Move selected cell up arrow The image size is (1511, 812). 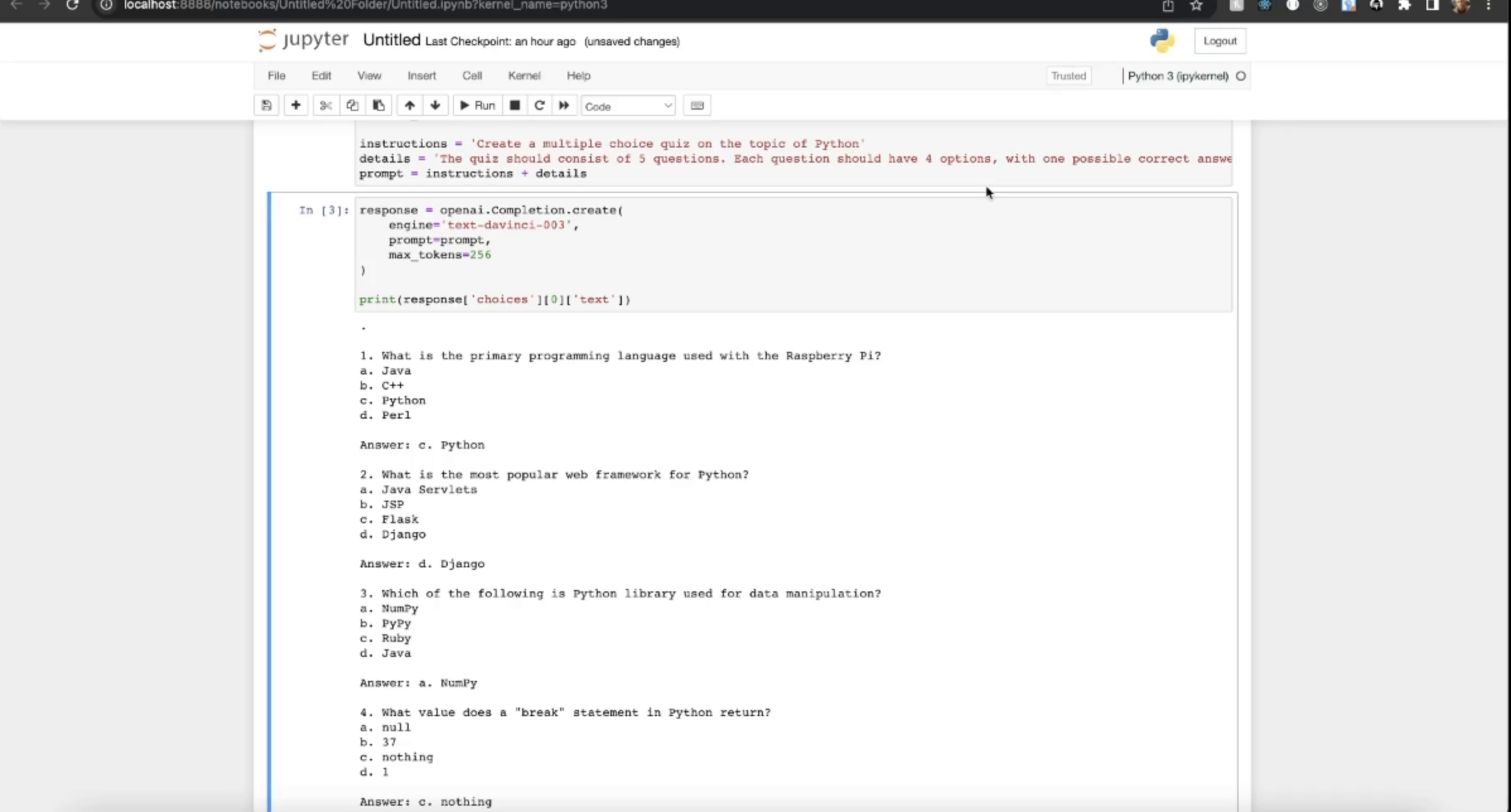pos(409,105)
